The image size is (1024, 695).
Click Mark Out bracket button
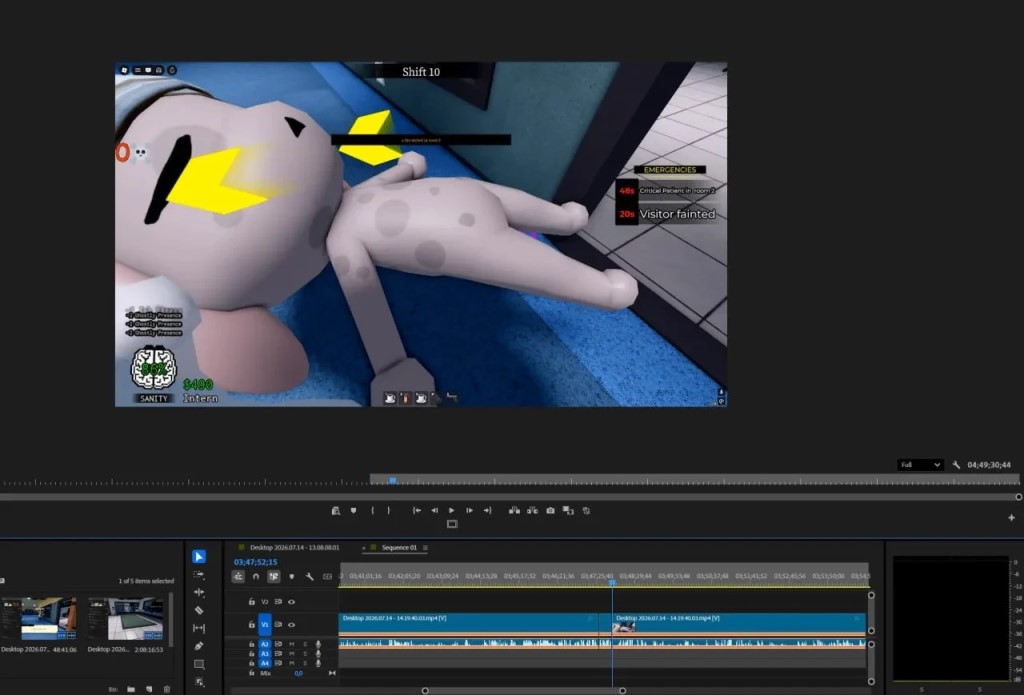(x=388, y=511)
